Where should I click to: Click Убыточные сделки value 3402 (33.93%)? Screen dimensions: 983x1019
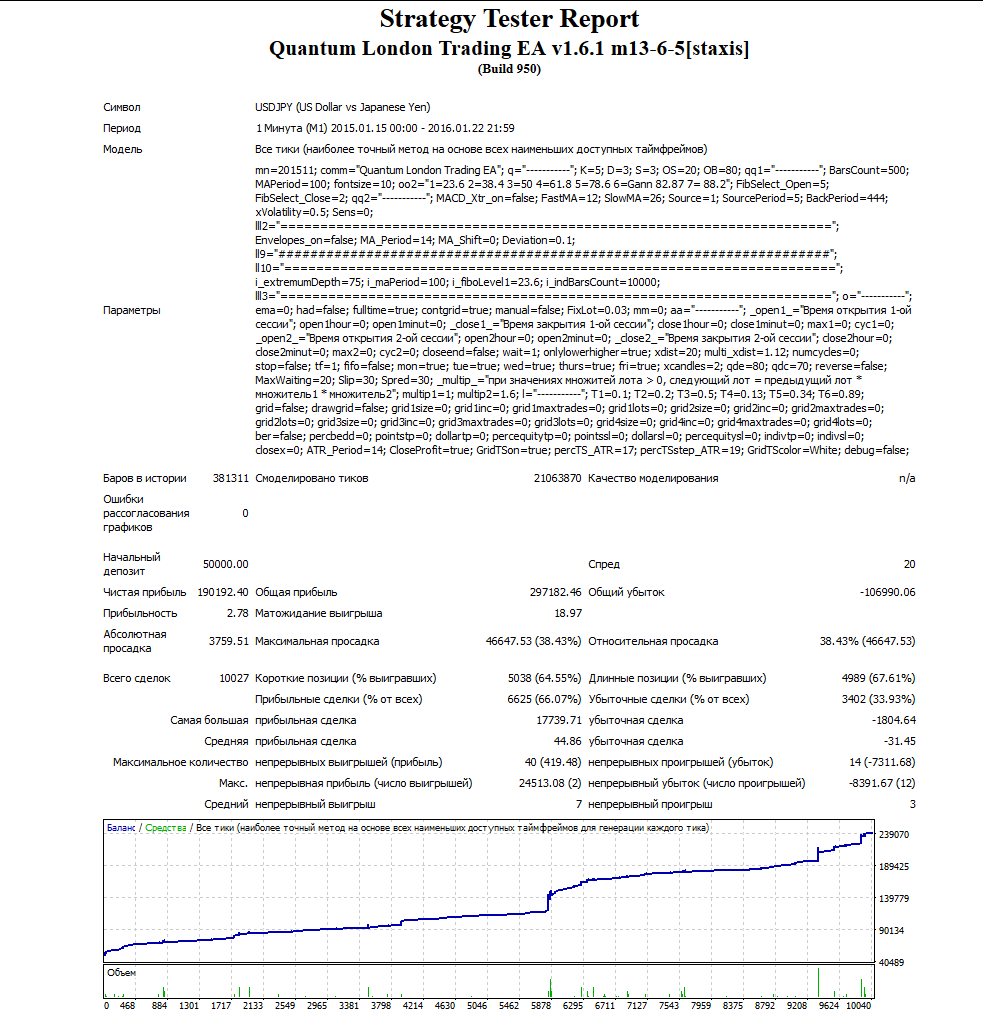pos(878,699)
